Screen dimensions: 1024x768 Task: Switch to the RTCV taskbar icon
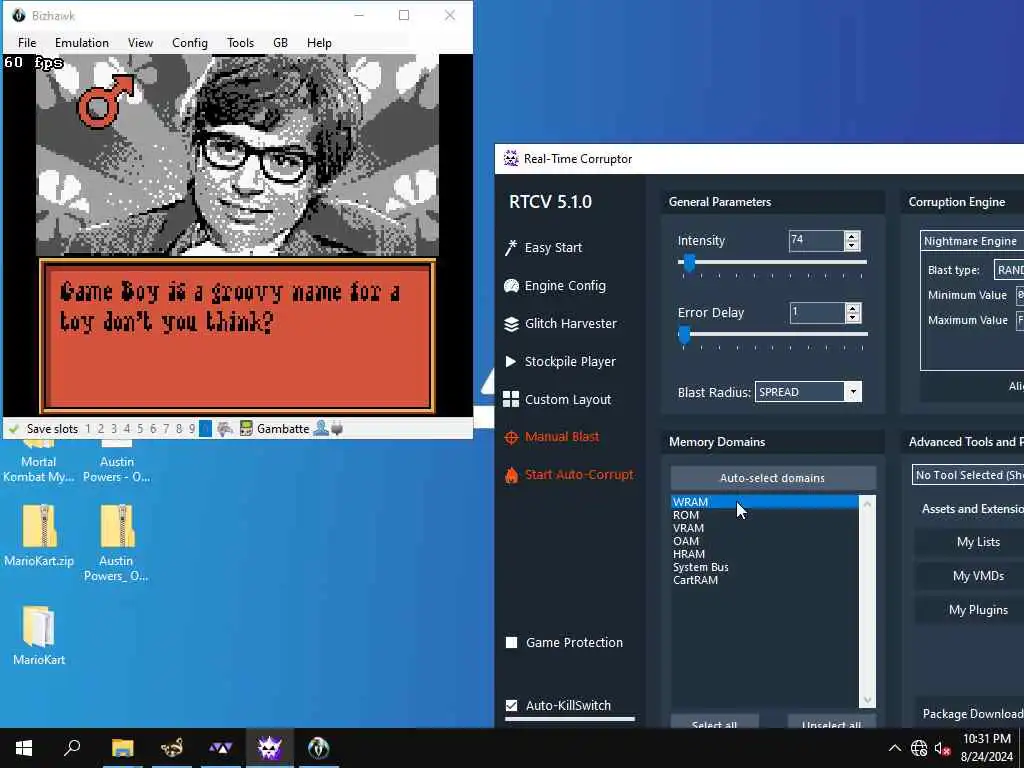point(270,748)
